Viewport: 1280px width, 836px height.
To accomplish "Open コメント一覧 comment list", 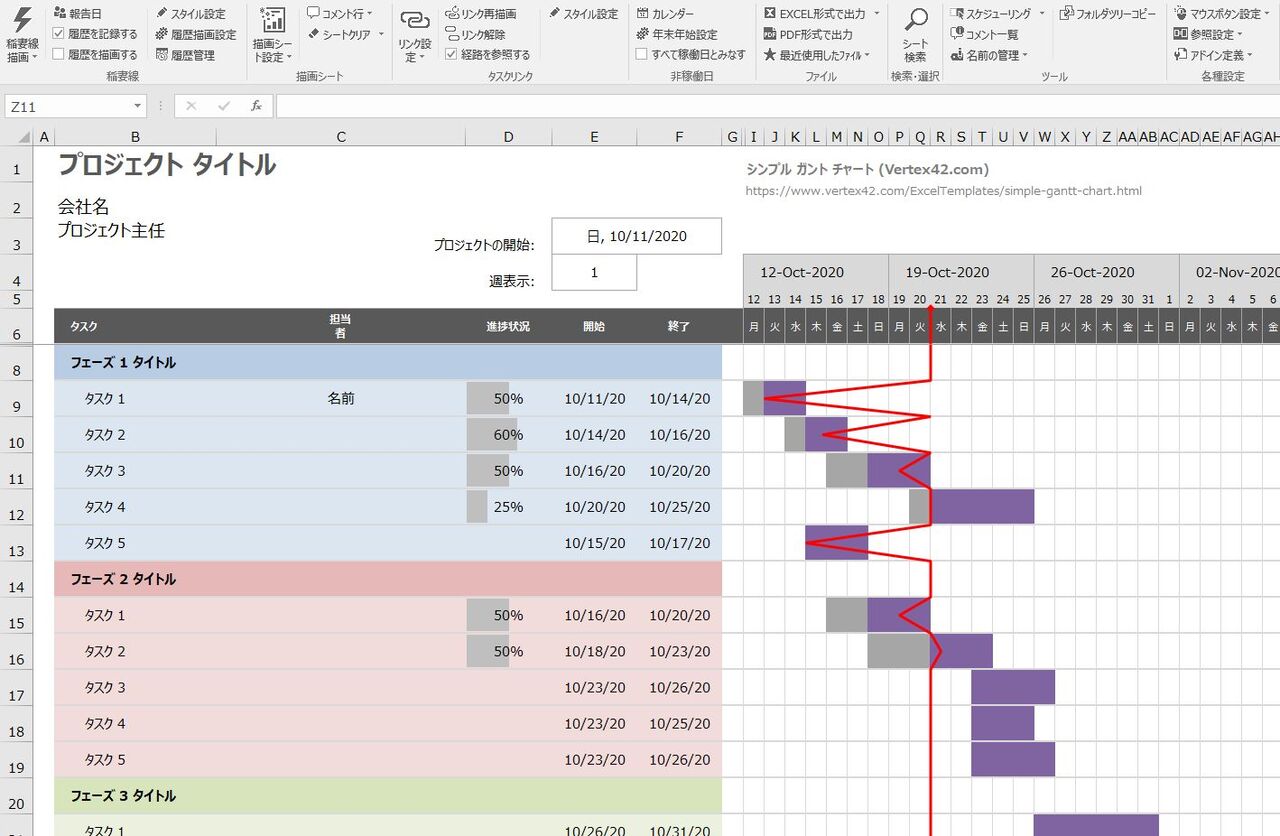I will click(984, 35).
